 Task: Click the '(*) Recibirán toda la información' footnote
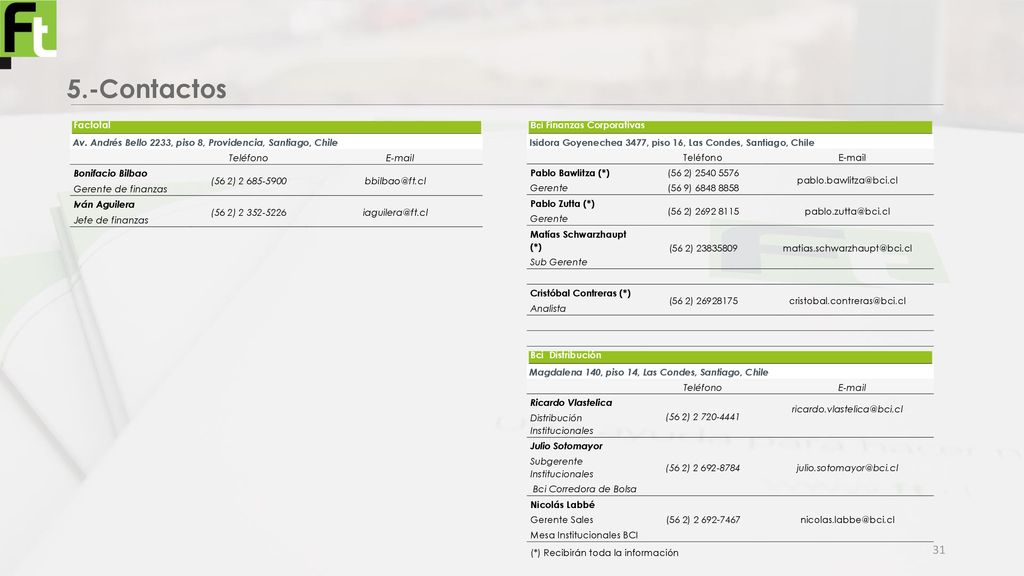[x=604, y=552]
